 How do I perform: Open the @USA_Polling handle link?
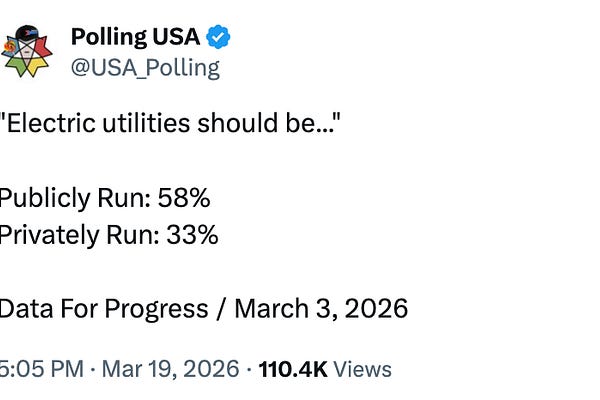click(144, 68)
